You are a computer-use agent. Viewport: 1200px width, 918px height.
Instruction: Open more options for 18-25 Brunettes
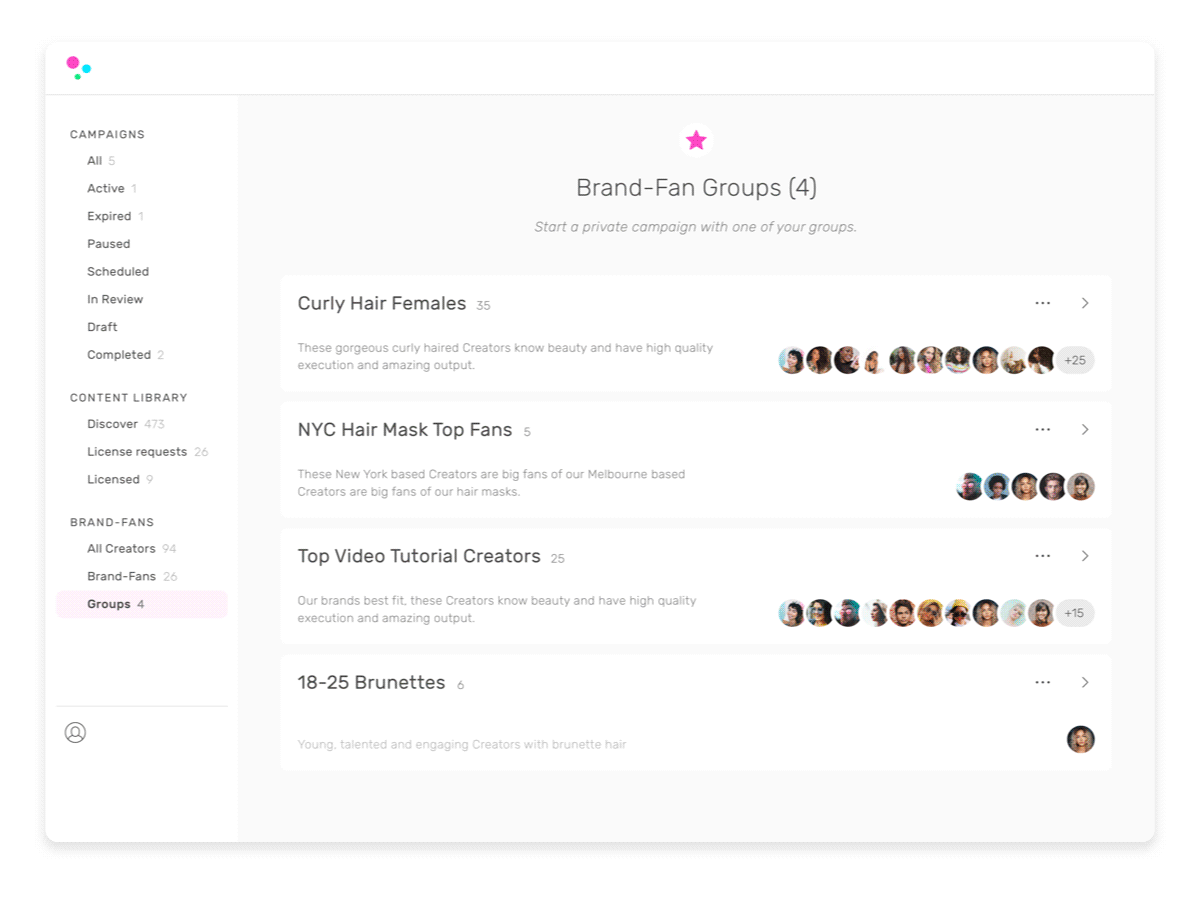1042,682
